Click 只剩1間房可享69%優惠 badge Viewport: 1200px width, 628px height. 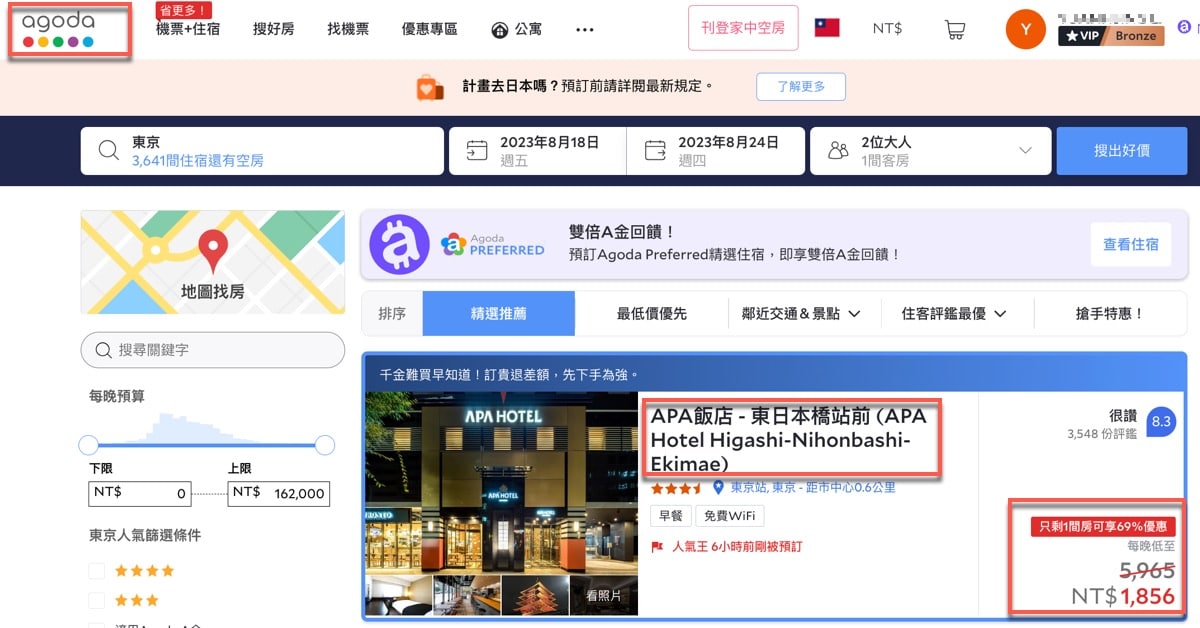[1103, 527]
